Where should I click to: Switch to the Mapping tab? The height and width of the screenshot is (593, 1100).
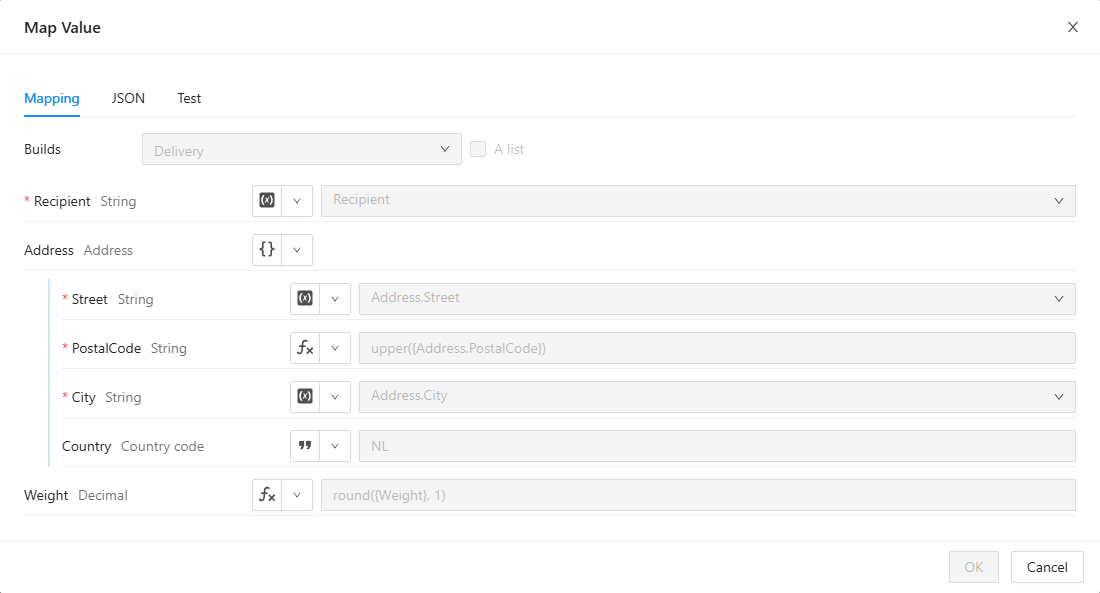[52, 98]
